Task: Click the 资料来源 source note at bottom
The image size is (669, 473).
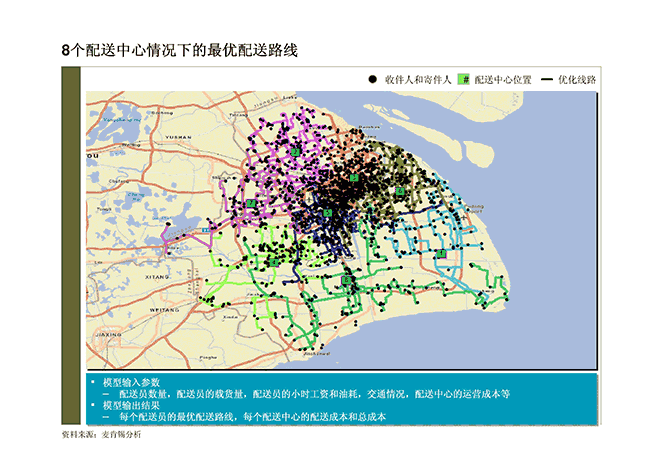Action: (x=101, y=435)
